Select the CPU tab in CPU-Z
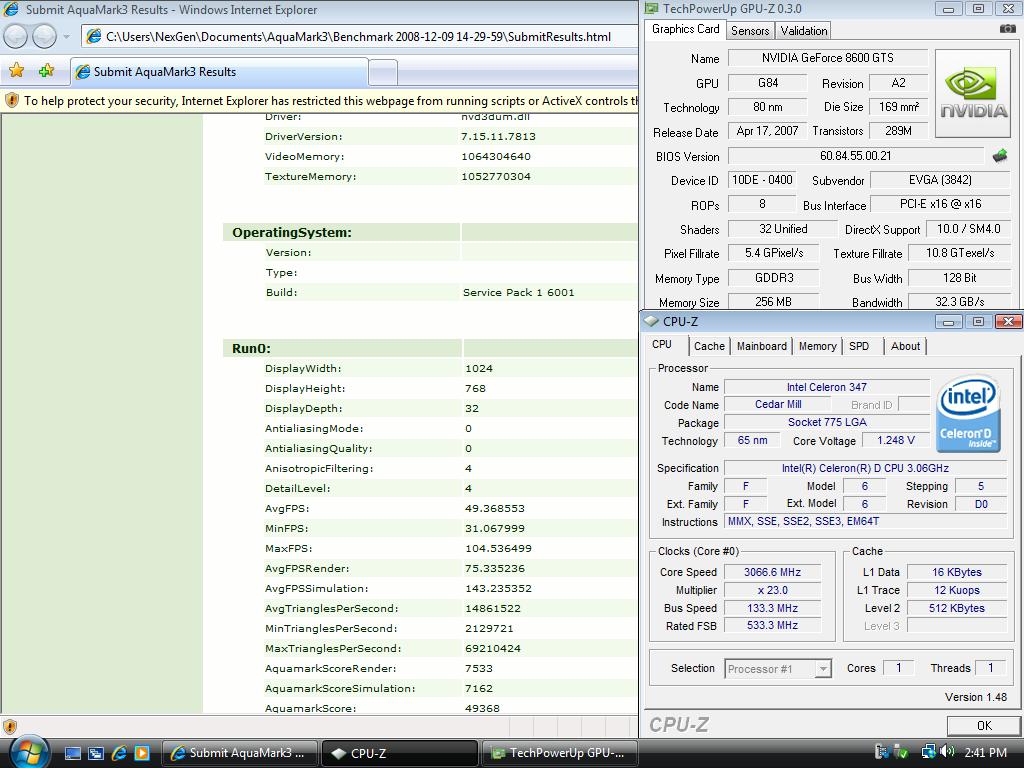 pos(662,344)
